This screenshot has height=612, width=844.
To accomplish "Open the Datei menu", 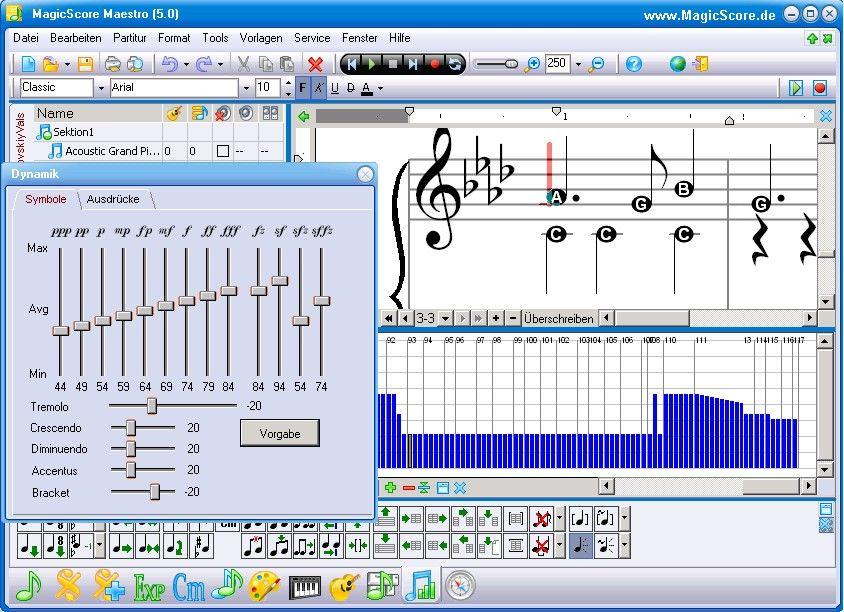I will pyautogui.click(x=26, y=38).
